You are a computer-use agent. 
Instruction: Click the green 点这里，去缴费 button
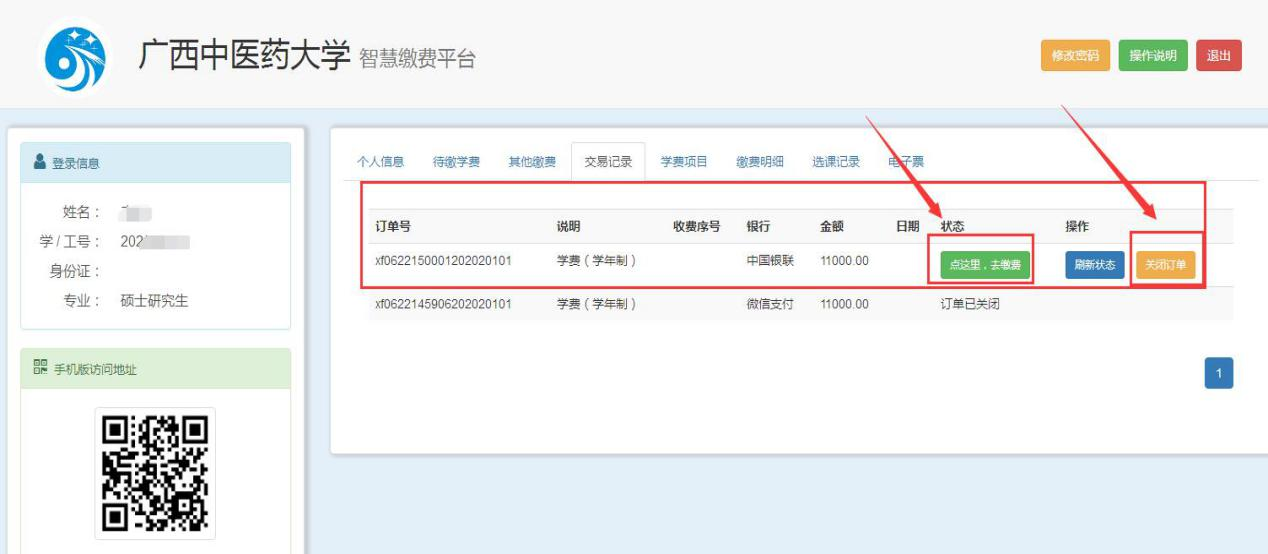click(x=985, y=265)
